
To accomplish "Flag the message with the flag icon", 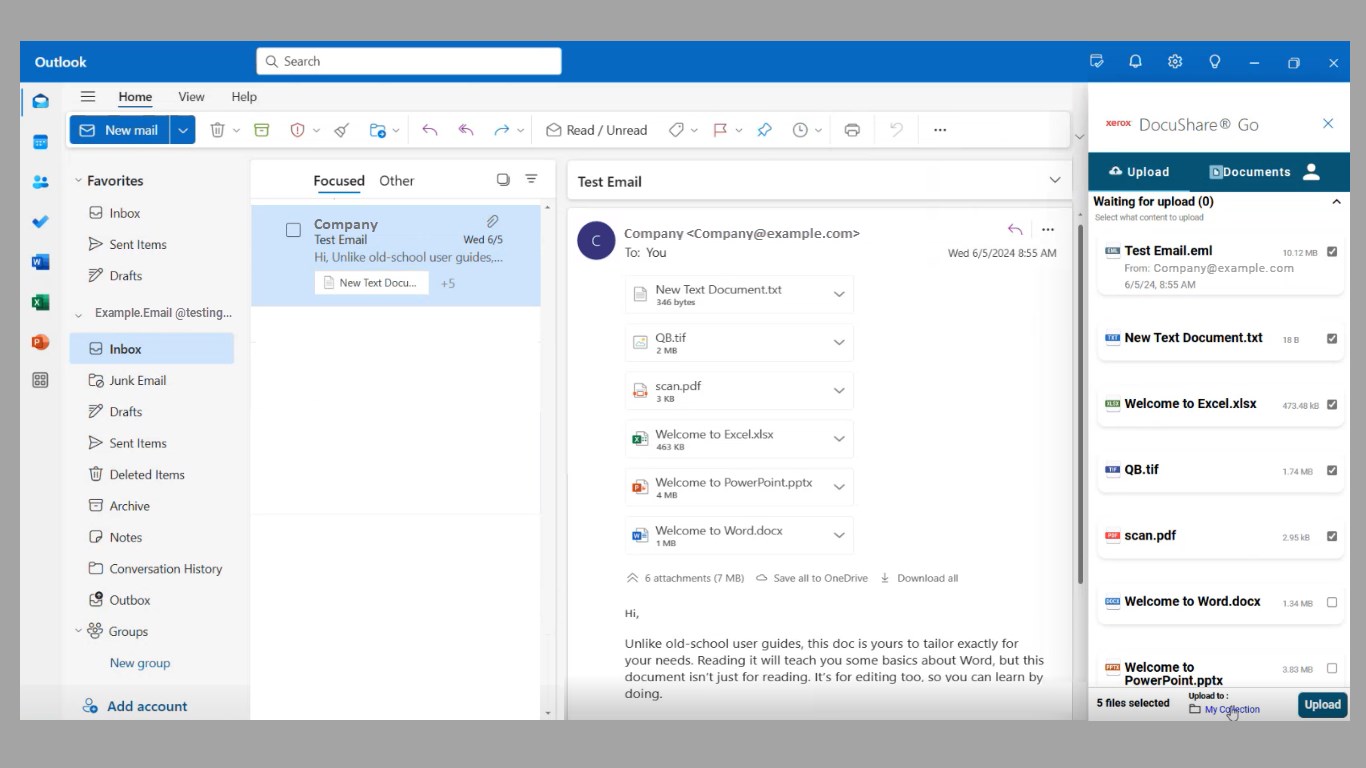I will click(x=720, y=130).
